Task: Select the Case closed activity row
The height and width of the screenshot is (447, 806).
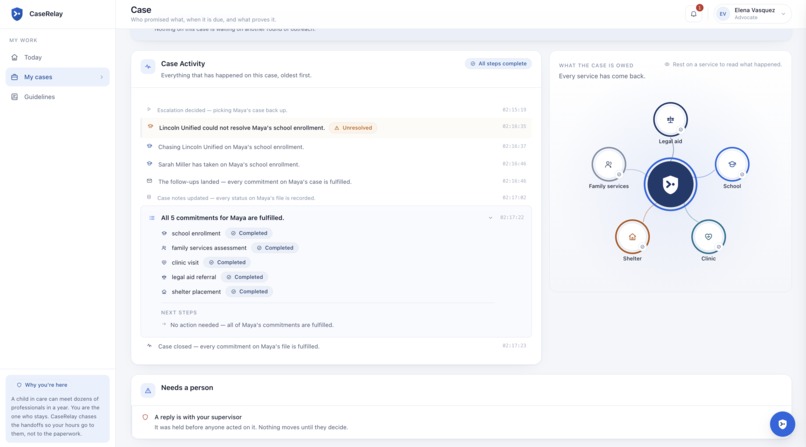Action: [336, 346]
